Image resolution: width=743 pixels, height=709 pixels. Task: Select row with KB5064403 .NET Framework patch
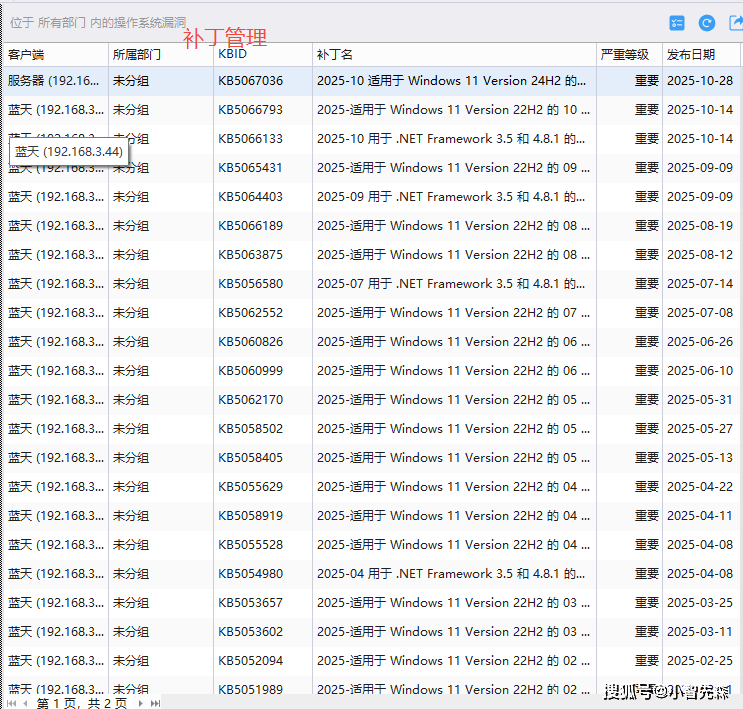tap(250, 197)
